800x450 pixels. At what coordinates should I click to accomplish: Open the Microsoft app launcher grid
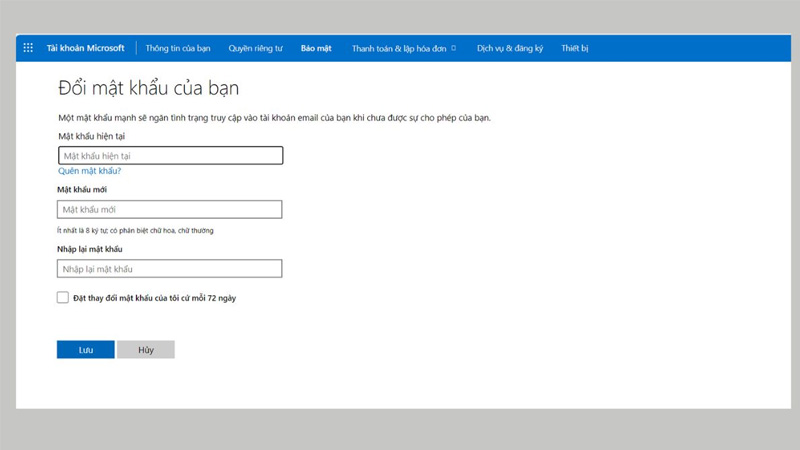click(x=27, y=48)
